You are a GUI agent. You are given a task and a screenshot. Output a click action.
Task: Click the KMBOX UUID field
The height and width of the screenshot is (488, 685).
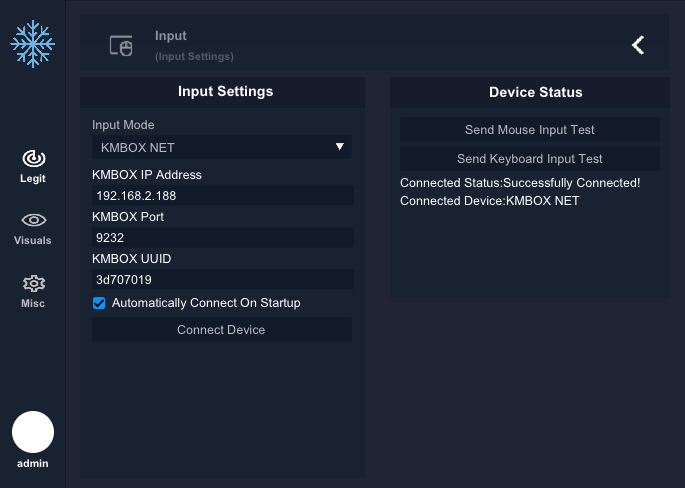(x=223, y=279)
